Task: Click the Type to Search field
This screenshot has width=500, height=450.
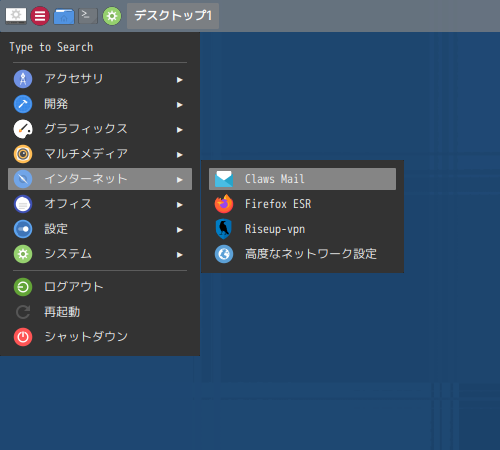Action: coord(100,47)
